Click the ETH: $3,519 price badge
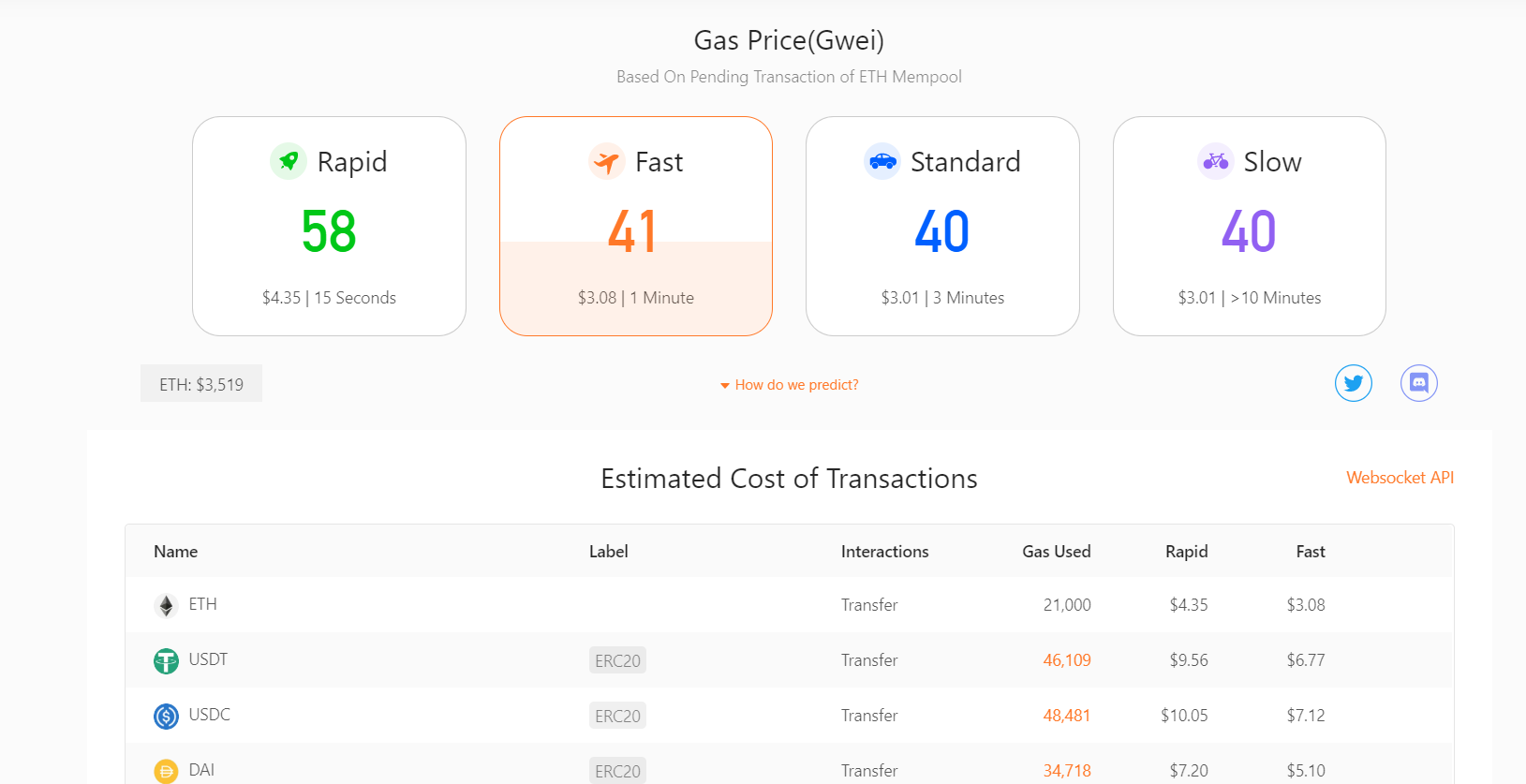 (201, 383)
